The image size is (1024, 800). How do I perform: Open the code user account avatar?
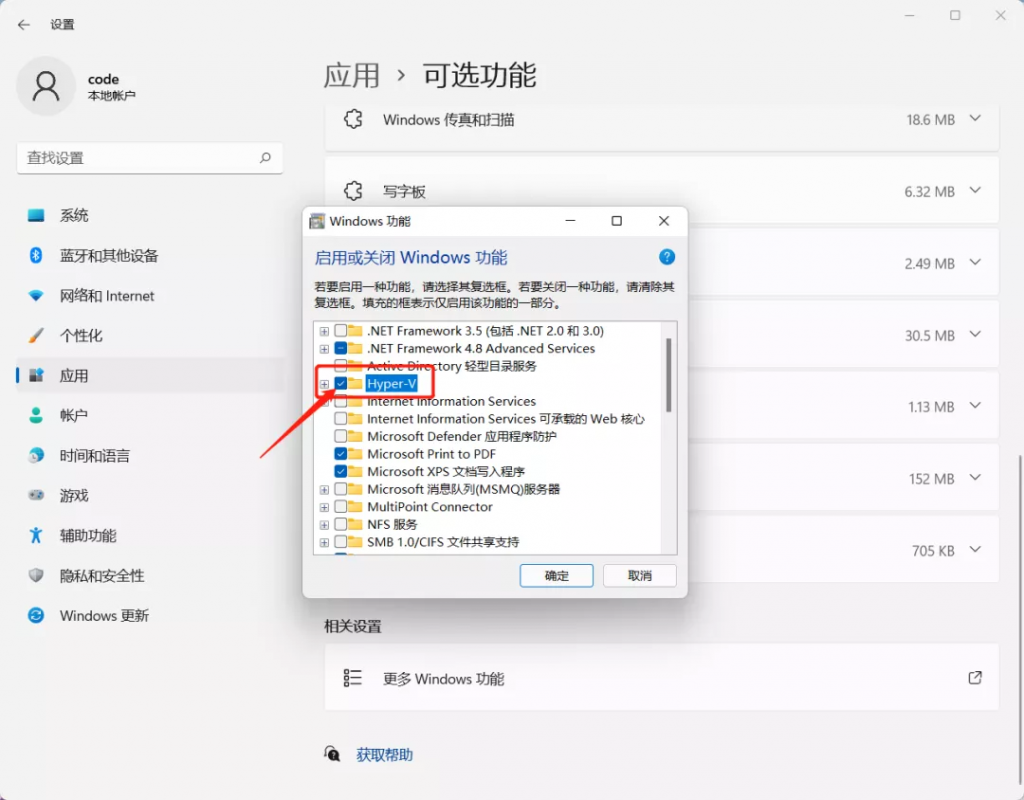(x=46, y=86)
